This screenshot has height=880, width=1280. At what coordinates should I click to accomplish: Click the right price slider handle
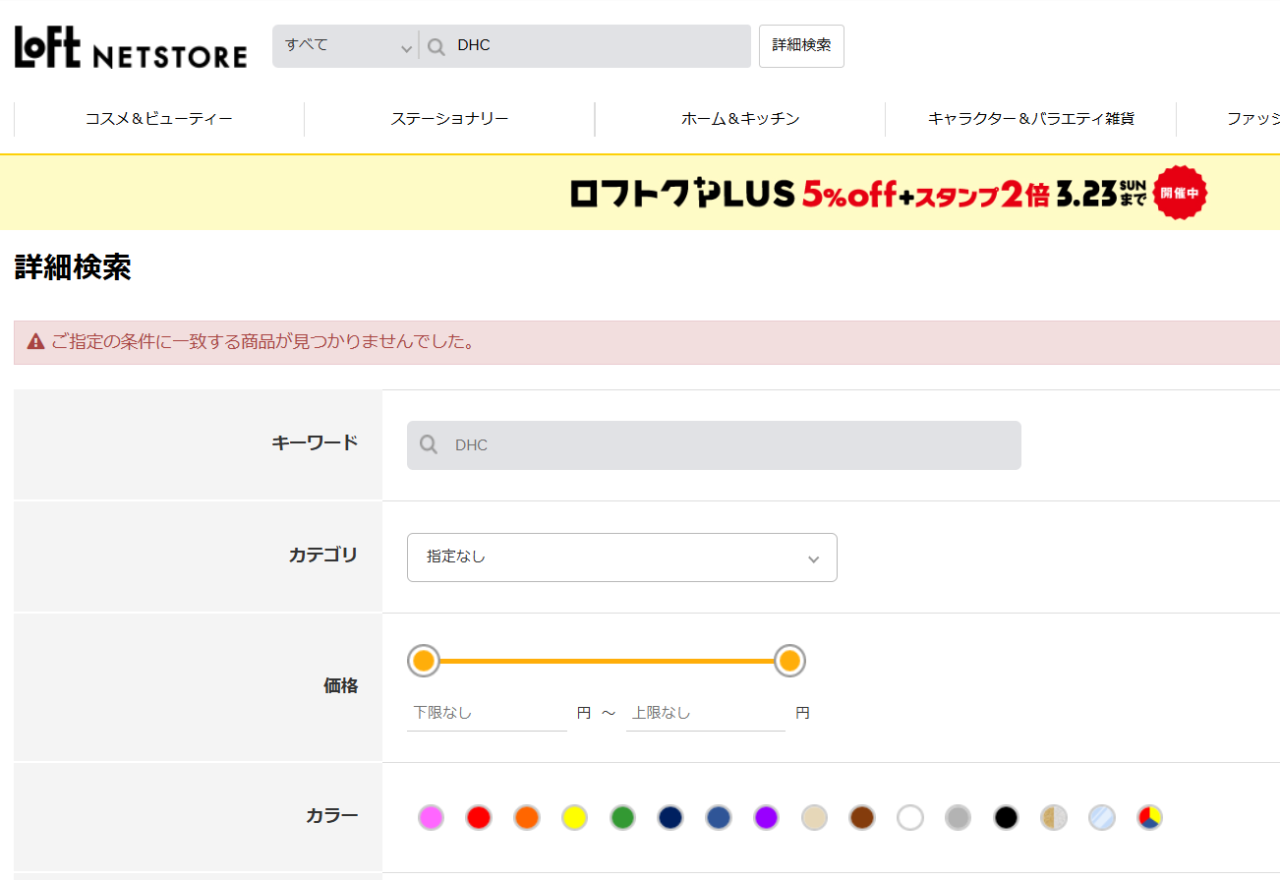pos(790,661)
